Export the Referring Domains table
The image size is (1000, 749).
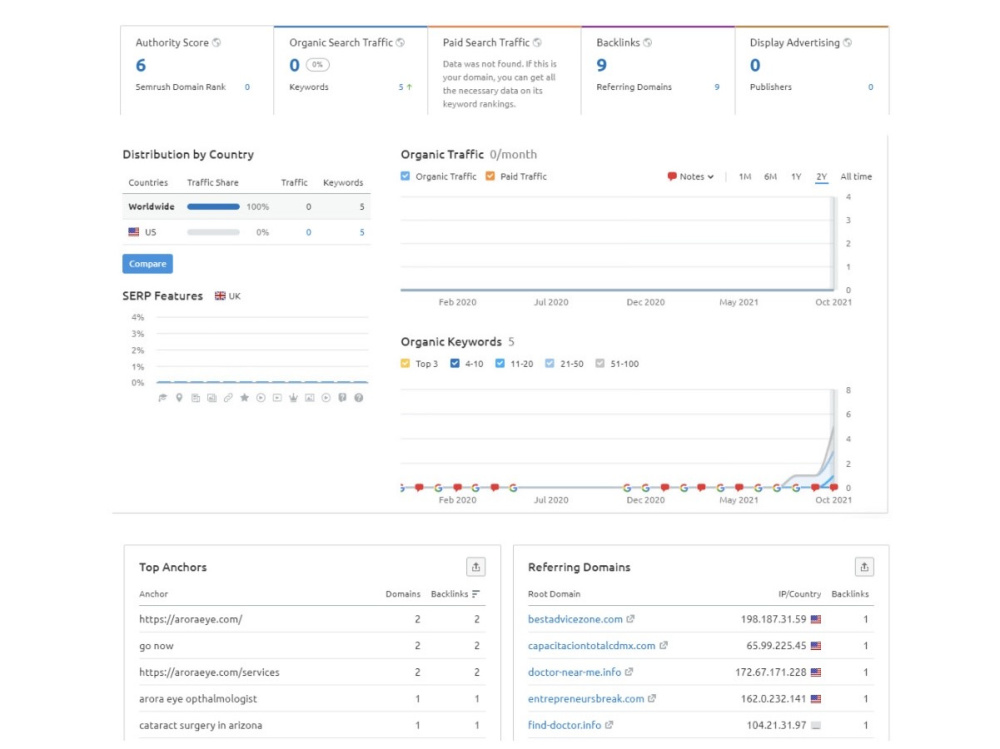click(x=864, y=567)
